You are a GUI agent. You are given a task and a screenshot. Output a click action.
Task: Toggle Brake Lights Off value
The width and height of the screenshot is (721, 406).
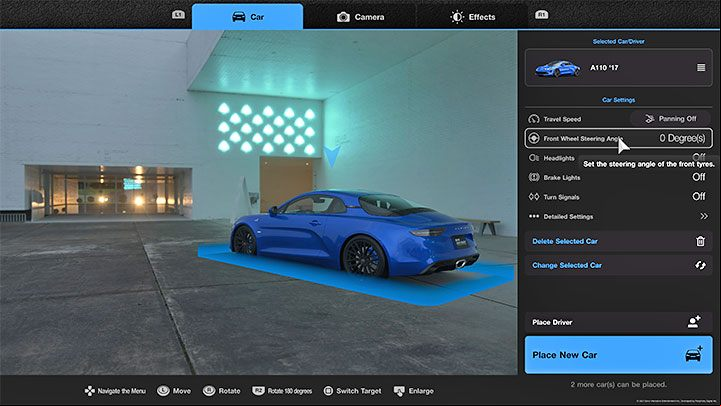click(x=699, y=177)
